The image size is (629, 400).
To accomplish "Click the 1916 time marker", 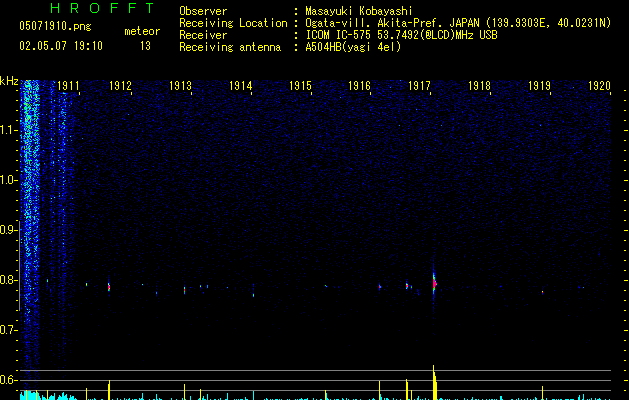I will (x=359, y=86).
